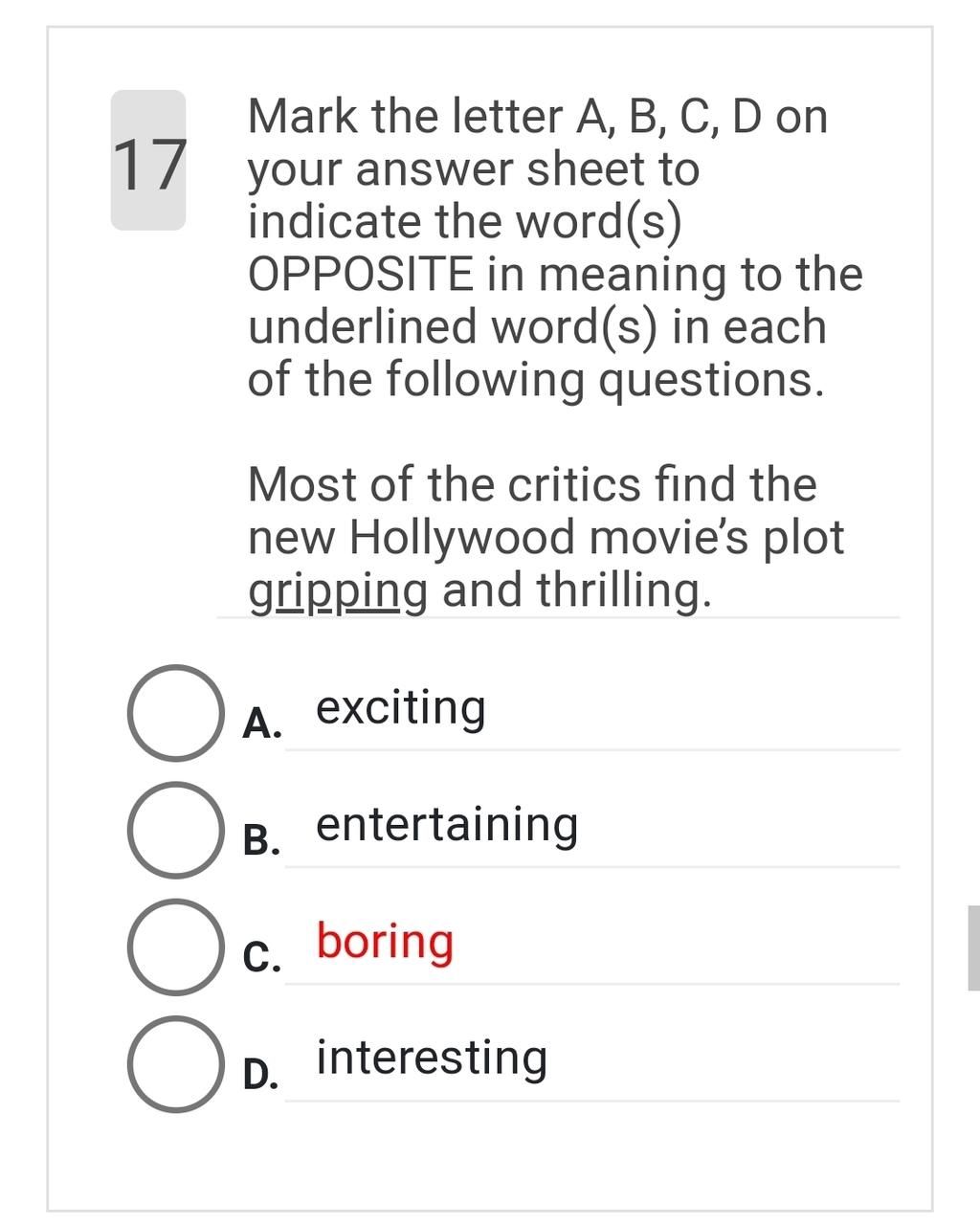
Task: Click the underlined word 'gripping'
Action: (x=338, y=591)
